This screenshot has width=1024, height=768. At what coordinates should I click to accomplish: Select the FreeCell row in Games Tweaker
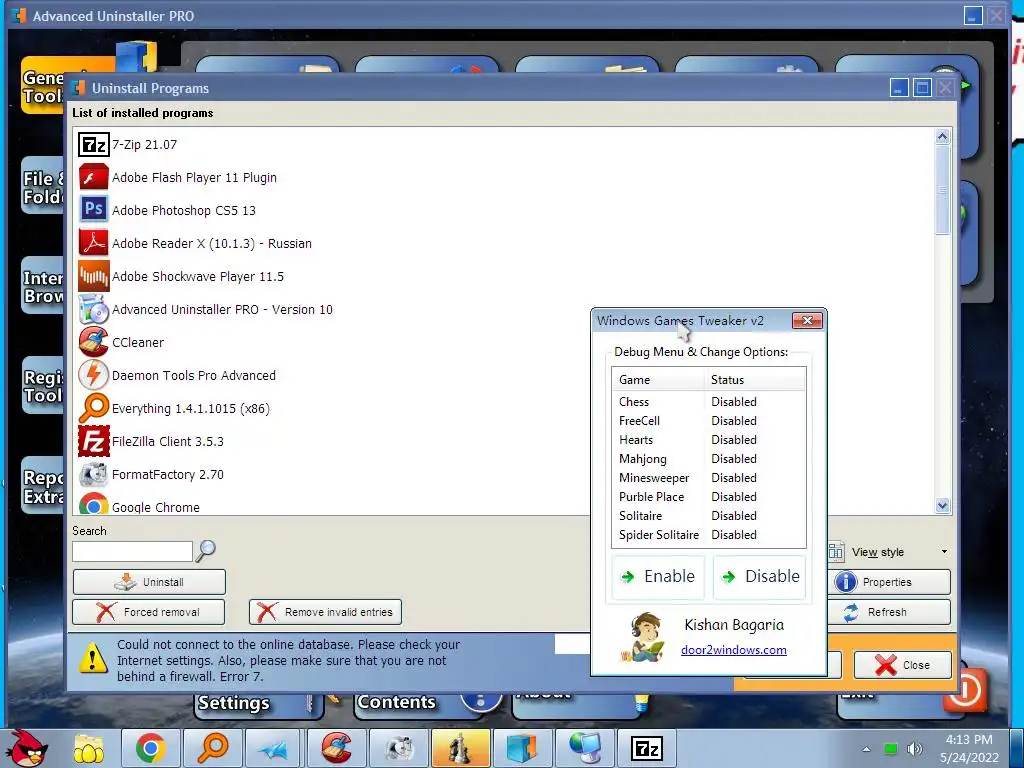point(709,421)
